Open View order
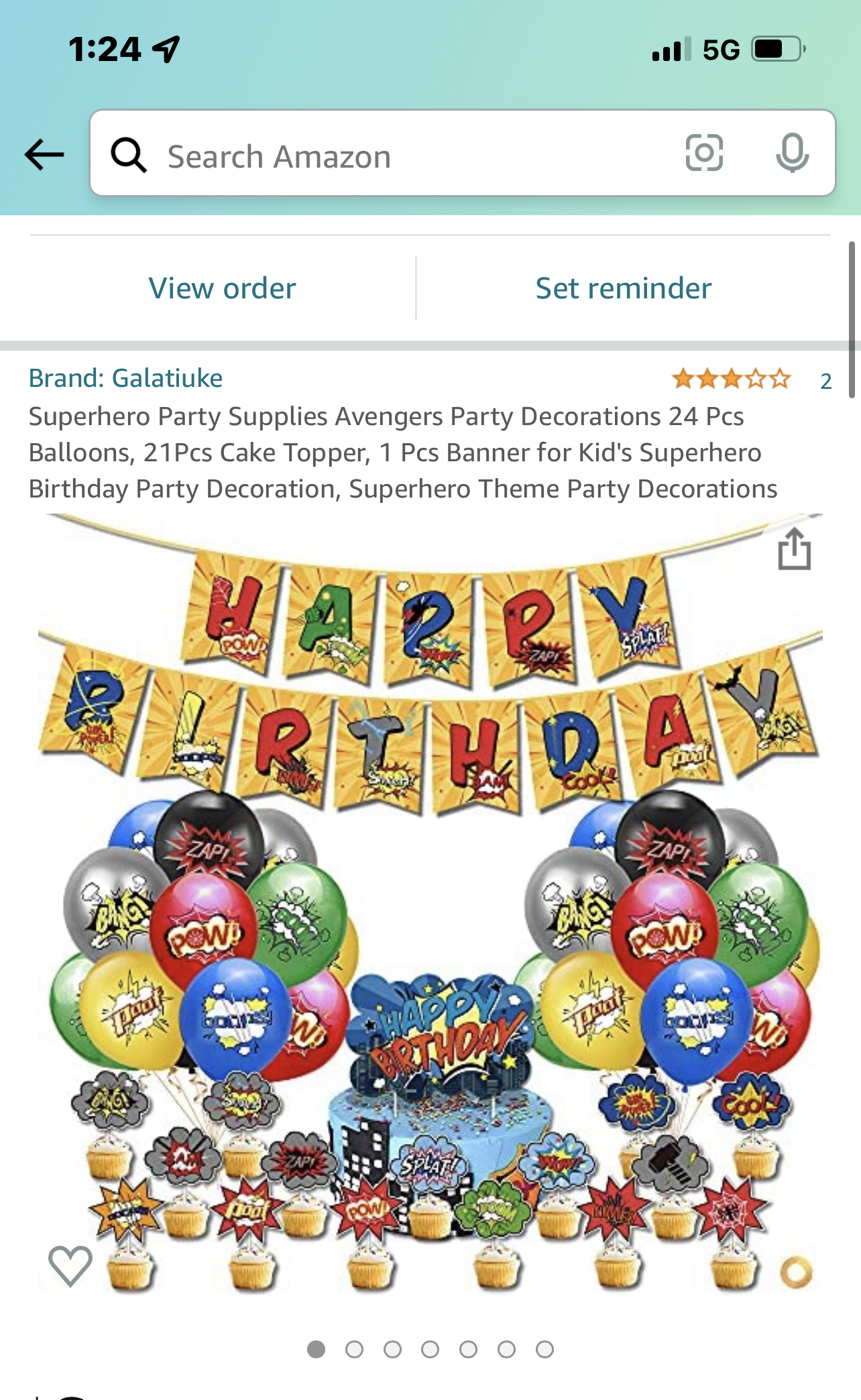Image resolution: width=861 pixels, height=1400 pixels. 222,288
